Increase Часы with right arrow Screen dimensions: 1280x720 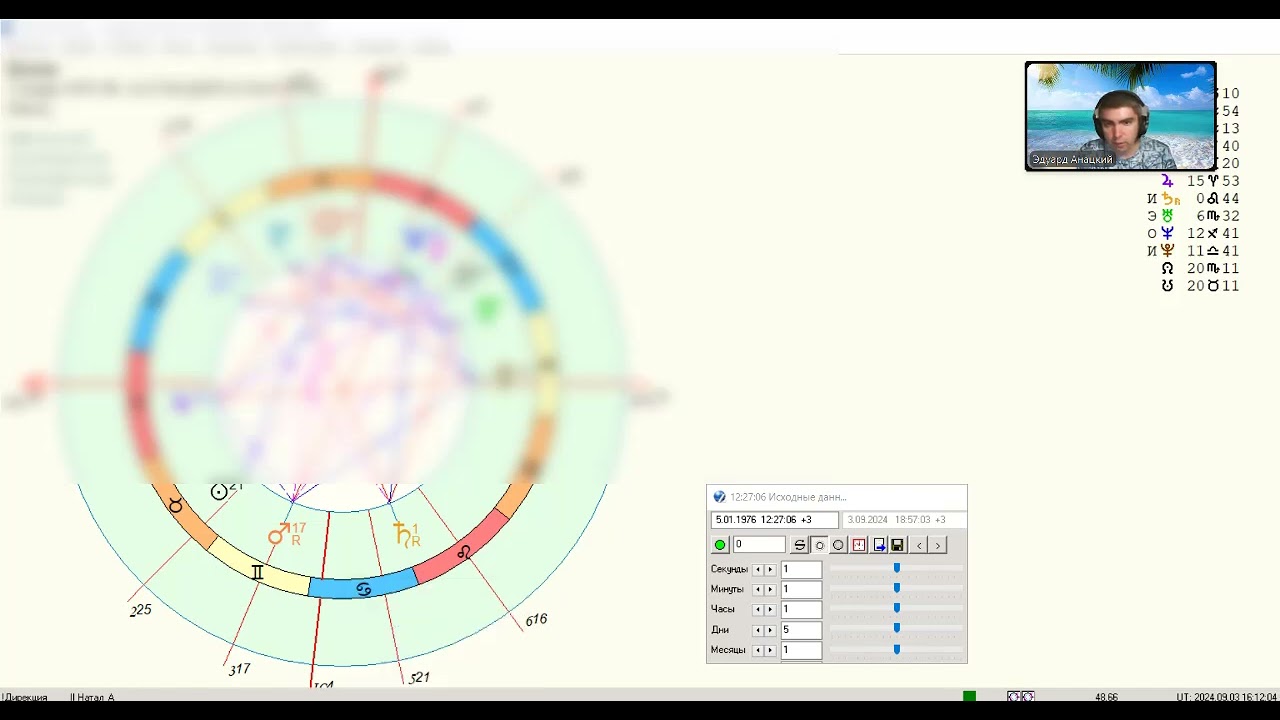point(770,609)
